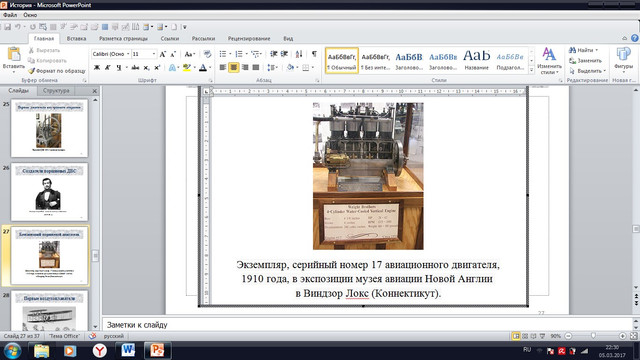Increase paragraph indent
The image size is (640, 360).
(284, 54)
